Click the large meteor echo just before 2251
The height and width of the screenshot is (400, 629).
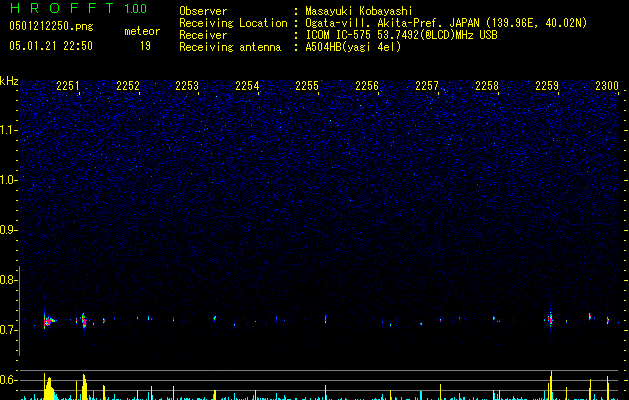tap(49, 321)
